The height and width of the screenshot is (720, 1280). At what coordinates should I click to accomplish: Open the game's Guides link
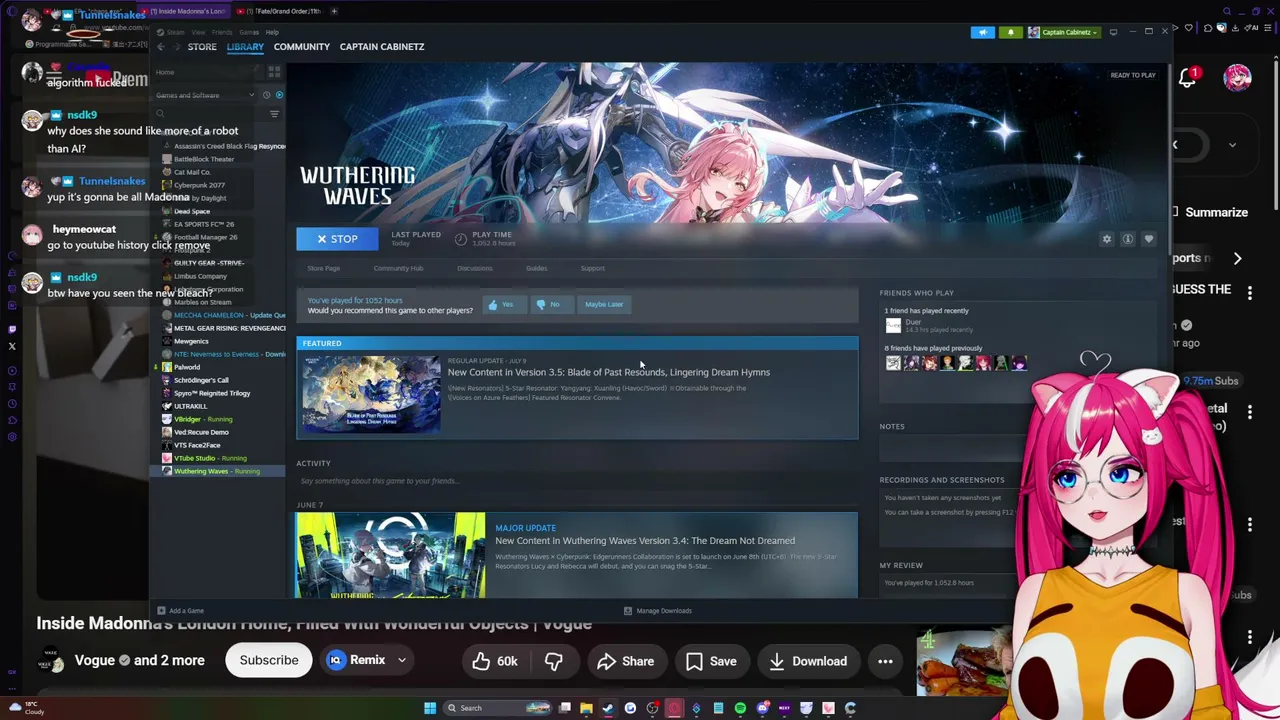point(536,268)
